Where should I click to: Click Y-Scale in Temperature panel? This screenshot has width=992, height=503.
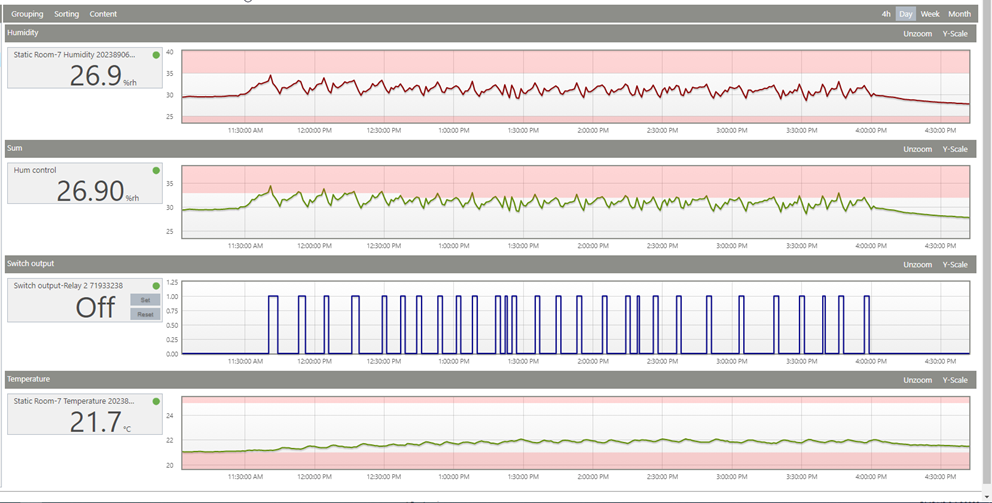[x=955, y=380]
